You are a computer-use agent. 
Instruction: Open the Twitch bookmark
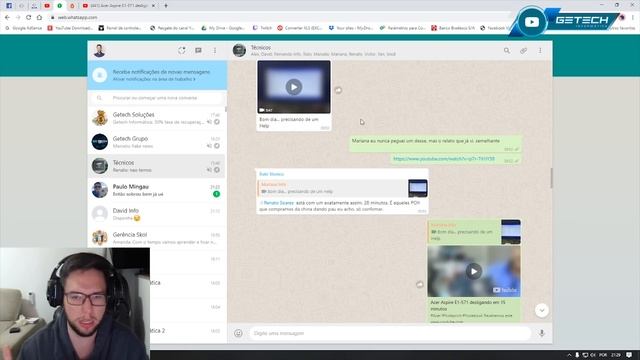(x=262, y=28)
